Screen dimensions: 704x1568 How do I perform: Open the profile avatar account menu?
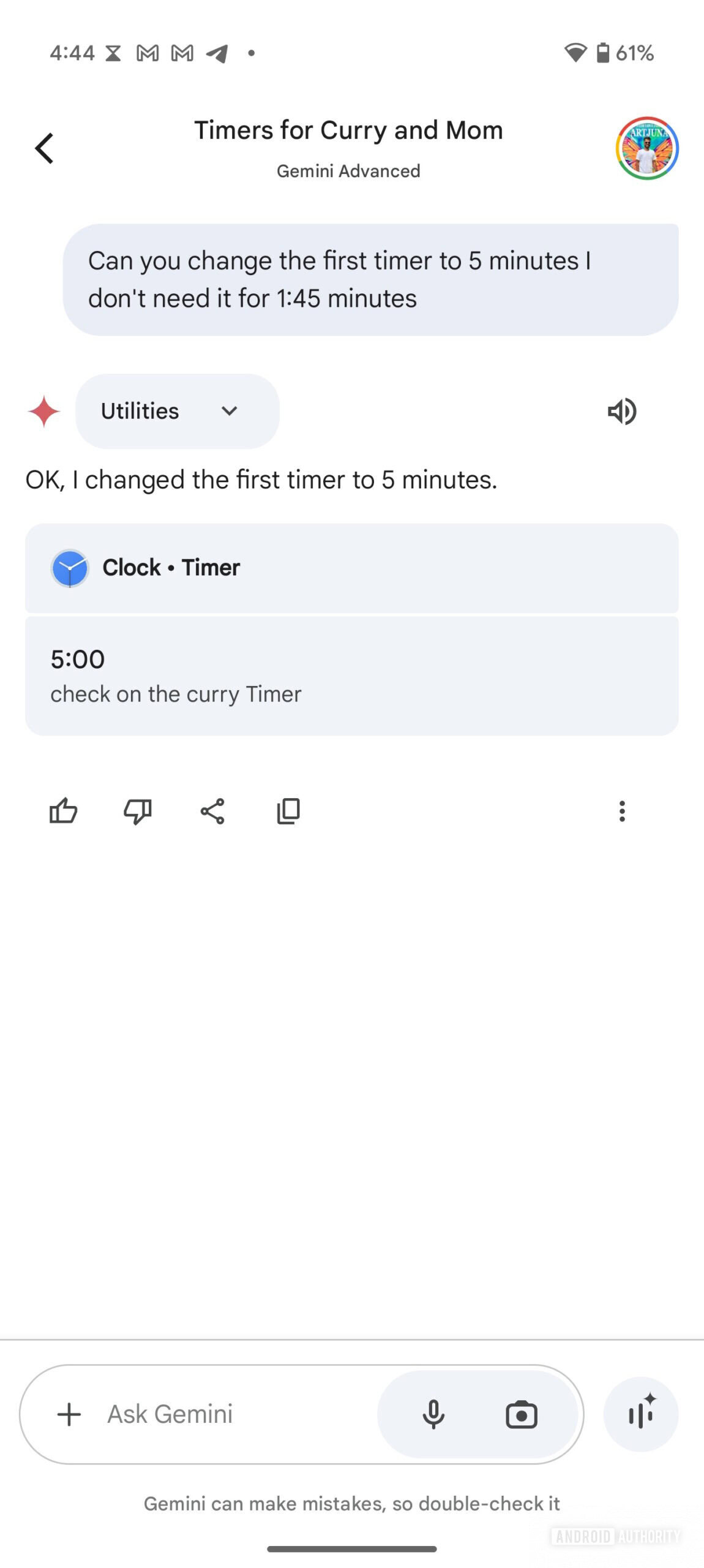point(646,148)
